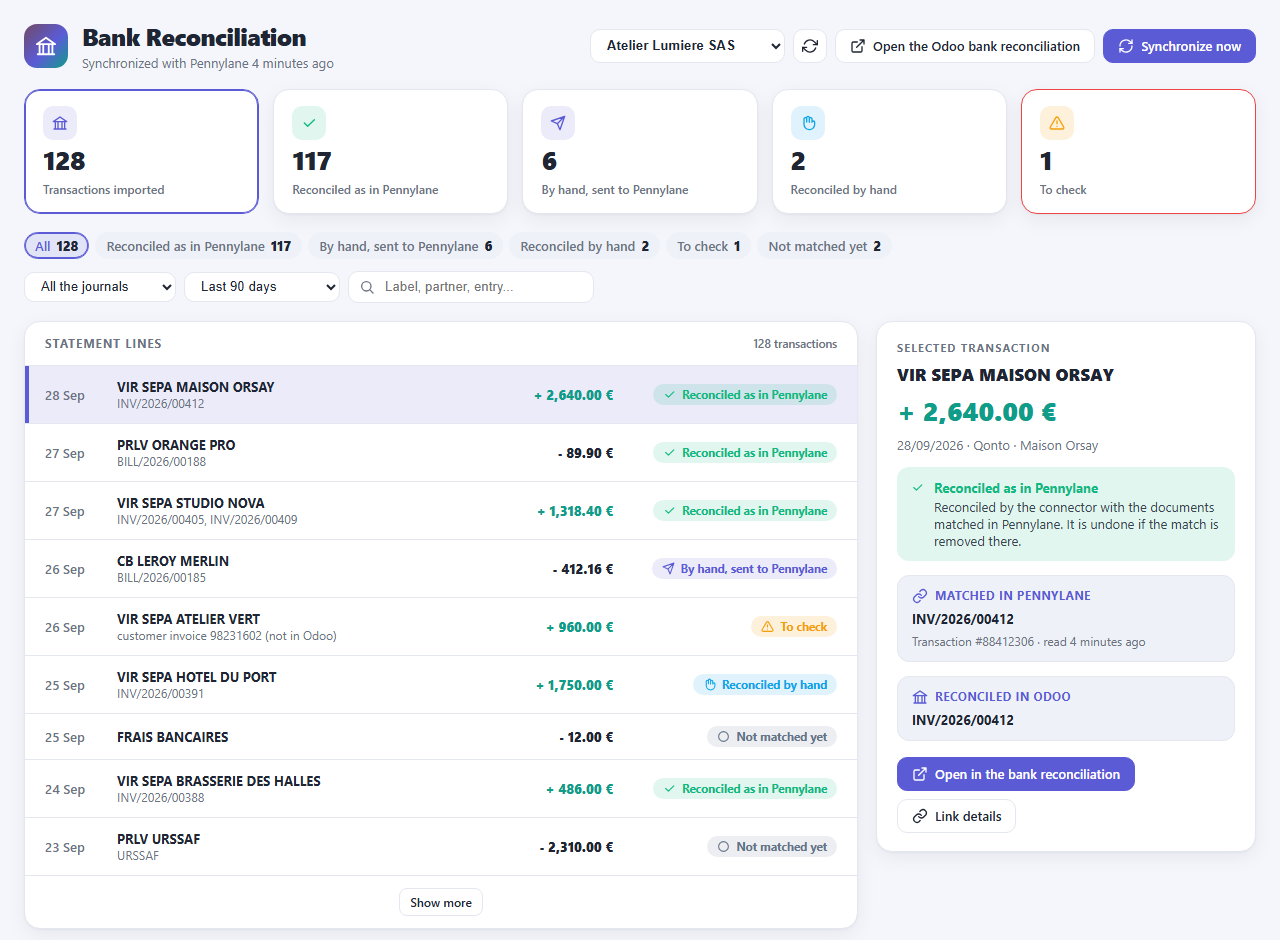Select the VIR SEPA BRASSERIE DES HALLES row
1280x940 pixels.
click(x=441, y=789)
